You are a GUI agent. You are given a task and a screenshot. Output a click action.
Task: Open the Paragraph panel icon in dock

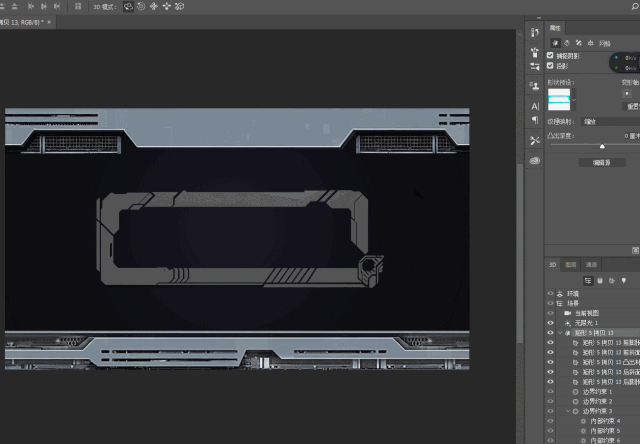pyautogui.click(x=535, y=120)
